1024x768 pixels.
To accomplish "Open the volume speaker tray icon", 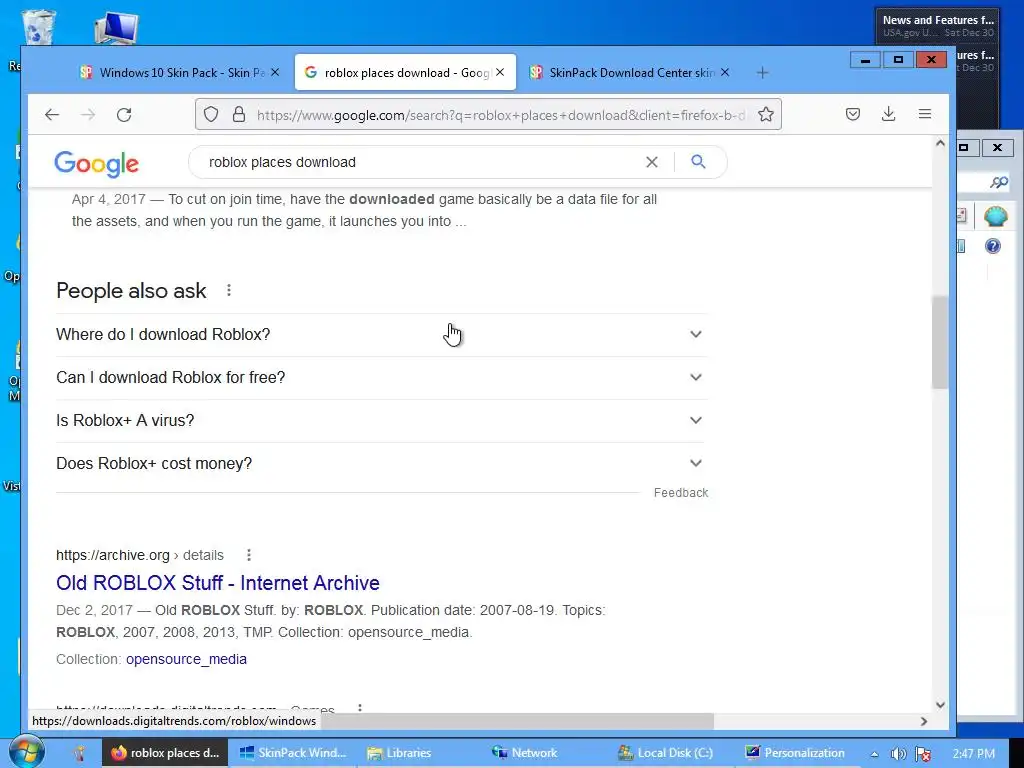I will click(x=899, y=754).
